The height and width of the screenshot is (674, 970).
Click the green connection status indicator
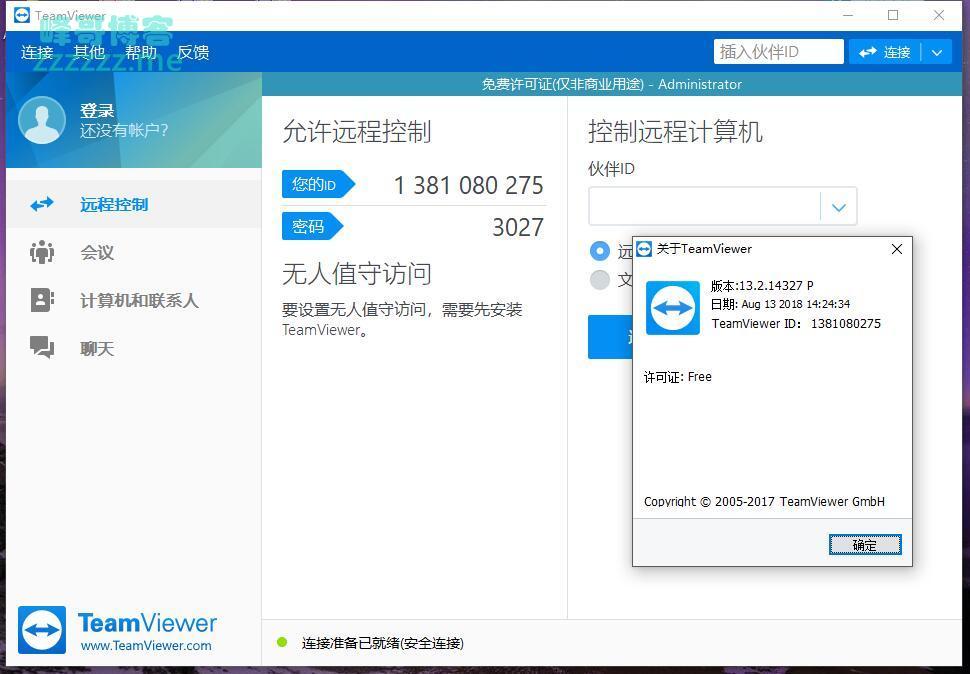click(x=282, y=643)
